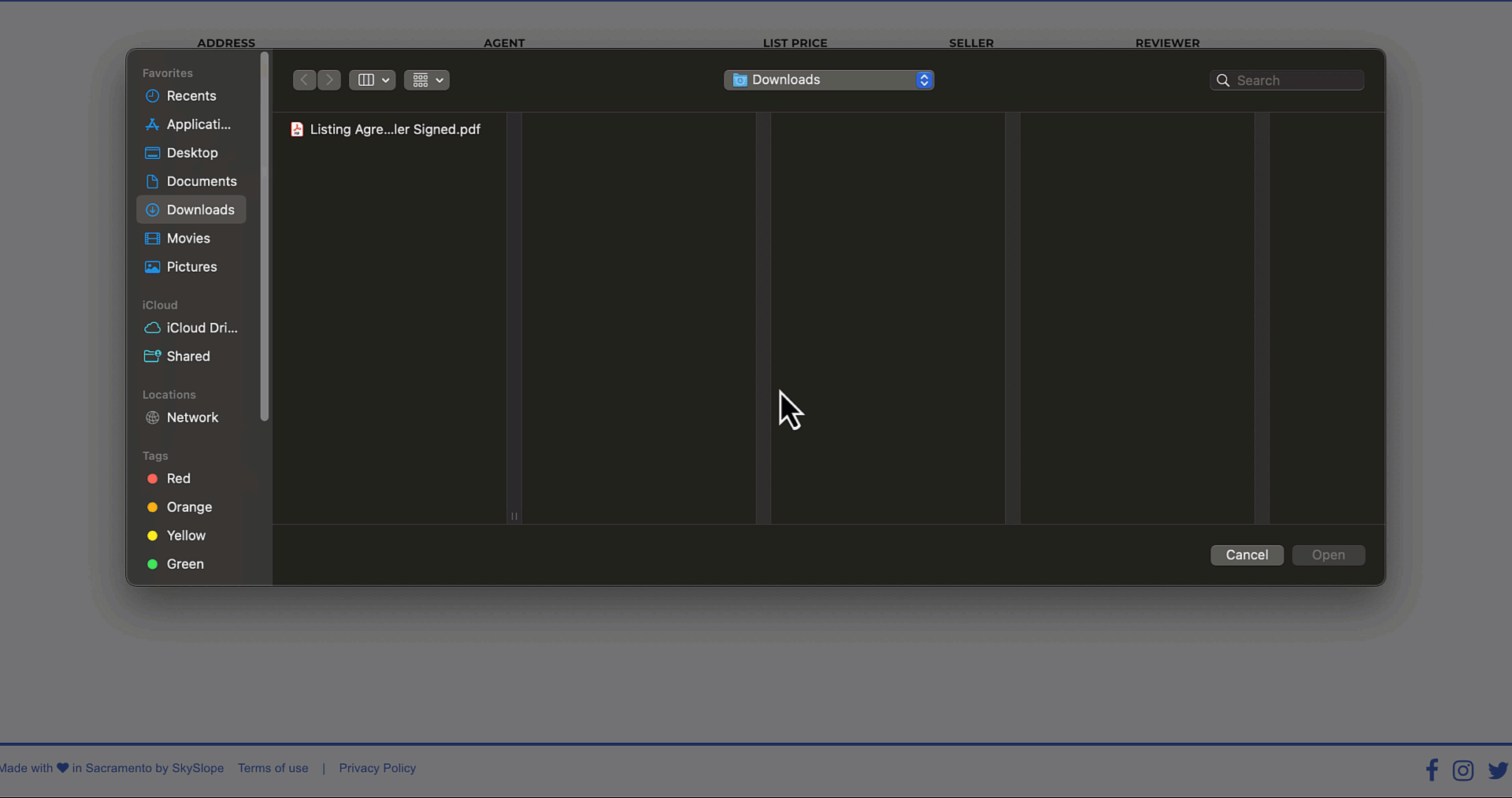This screenshot has width=1512, height=798.
Task: Open iCloud Drive location
Action: (191, 328)
